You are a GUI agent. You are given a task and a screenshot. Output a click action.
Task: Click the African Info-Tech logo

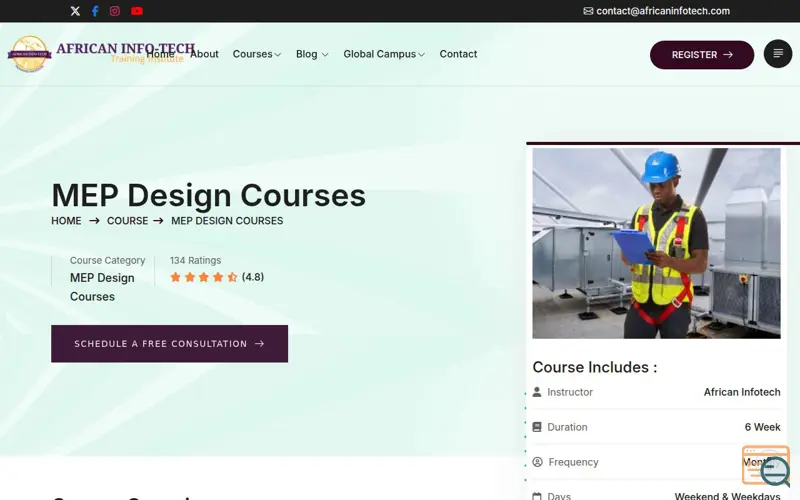coord(101,53)
